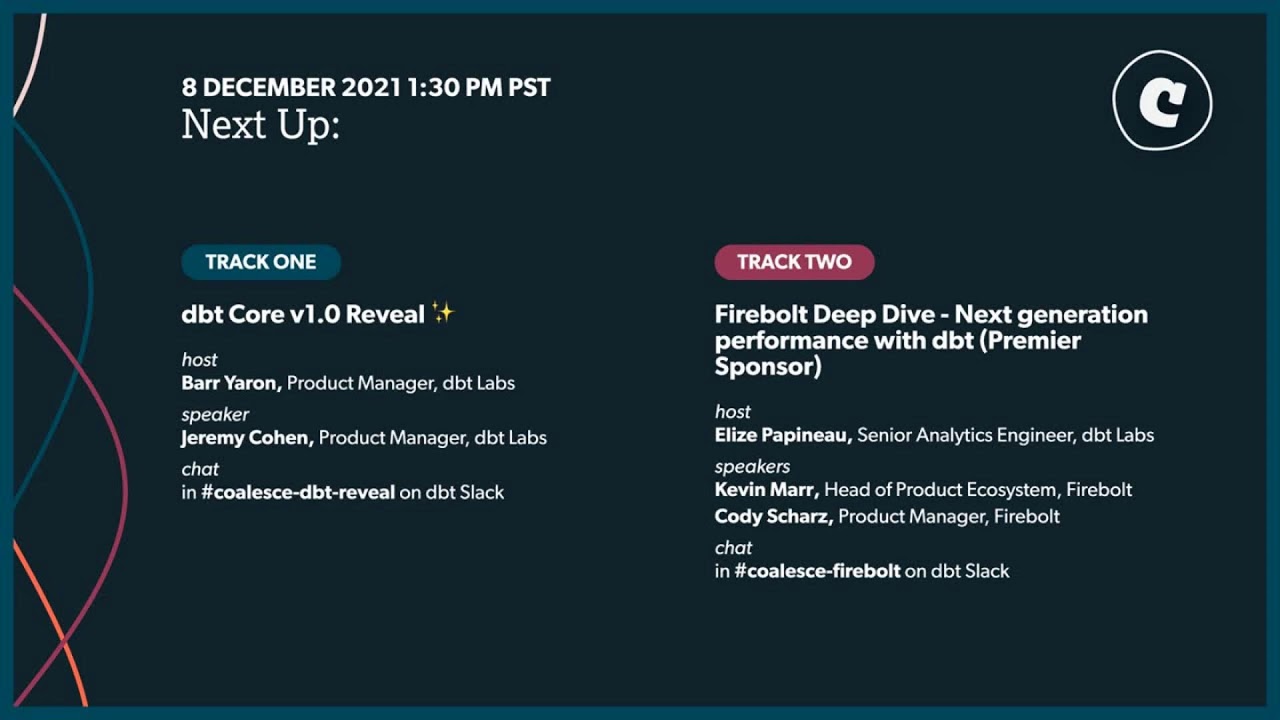Click the sparkles emoji beside dbt Core title
Screen dimensions: 1280x720
click(x=443, y=314)
